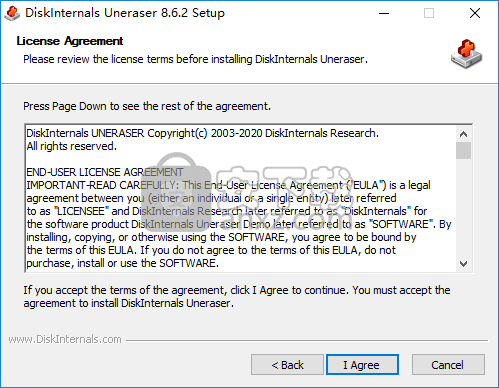This screenshot has width=499, height=388.
Task: Click the 'END-USER LICENSE AGREEMENT' line
Action: tap(105, 172)
